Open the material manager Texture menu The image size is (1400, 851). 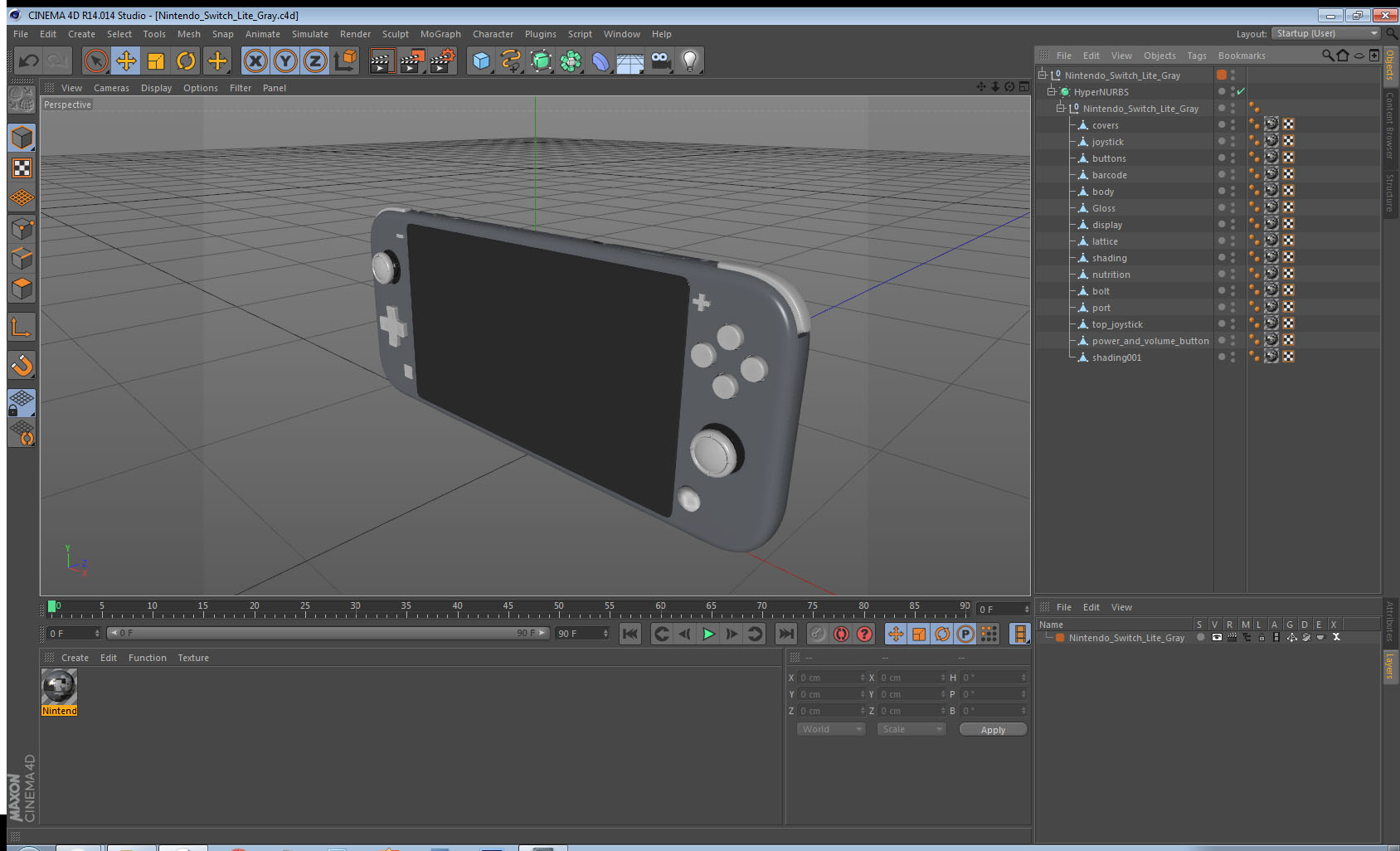tap(193, 658)
